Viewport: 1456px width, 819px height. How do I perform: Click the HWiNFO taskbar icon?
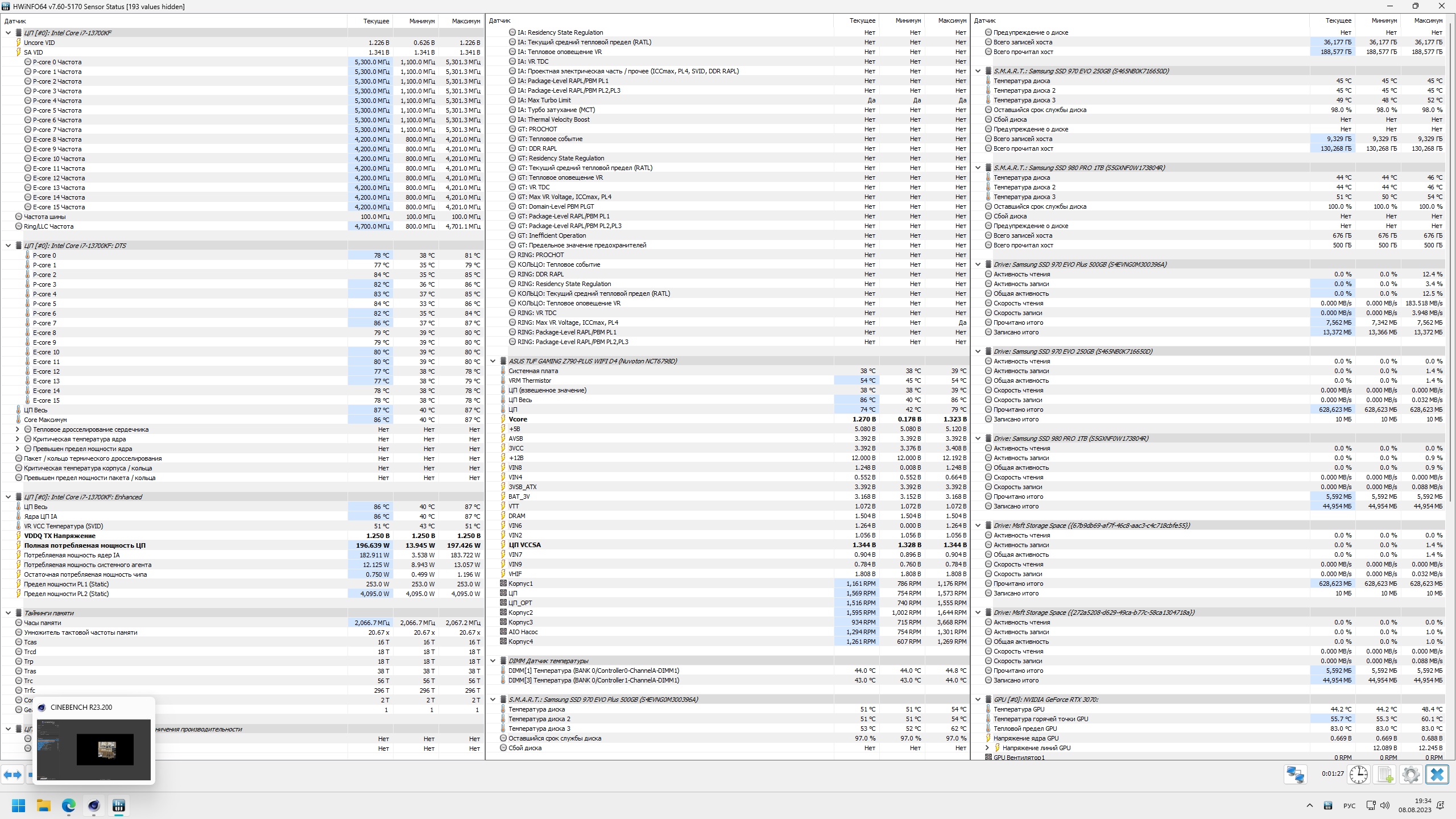click(x=119, y=805)
